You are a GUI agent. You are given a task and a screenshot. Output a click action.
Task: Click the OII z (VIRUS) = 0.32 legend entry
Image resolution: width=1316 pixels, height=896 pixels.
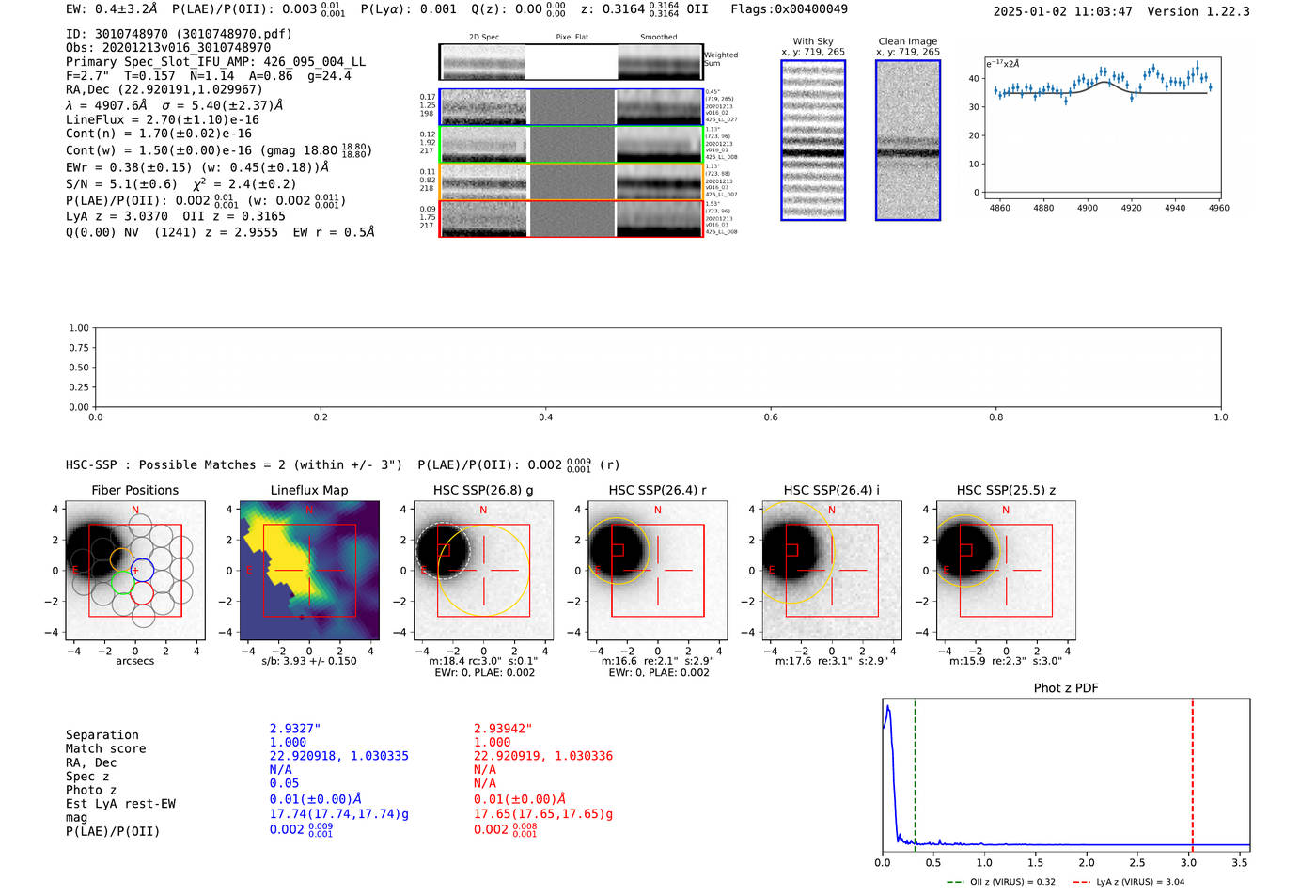coord(1001,882)
